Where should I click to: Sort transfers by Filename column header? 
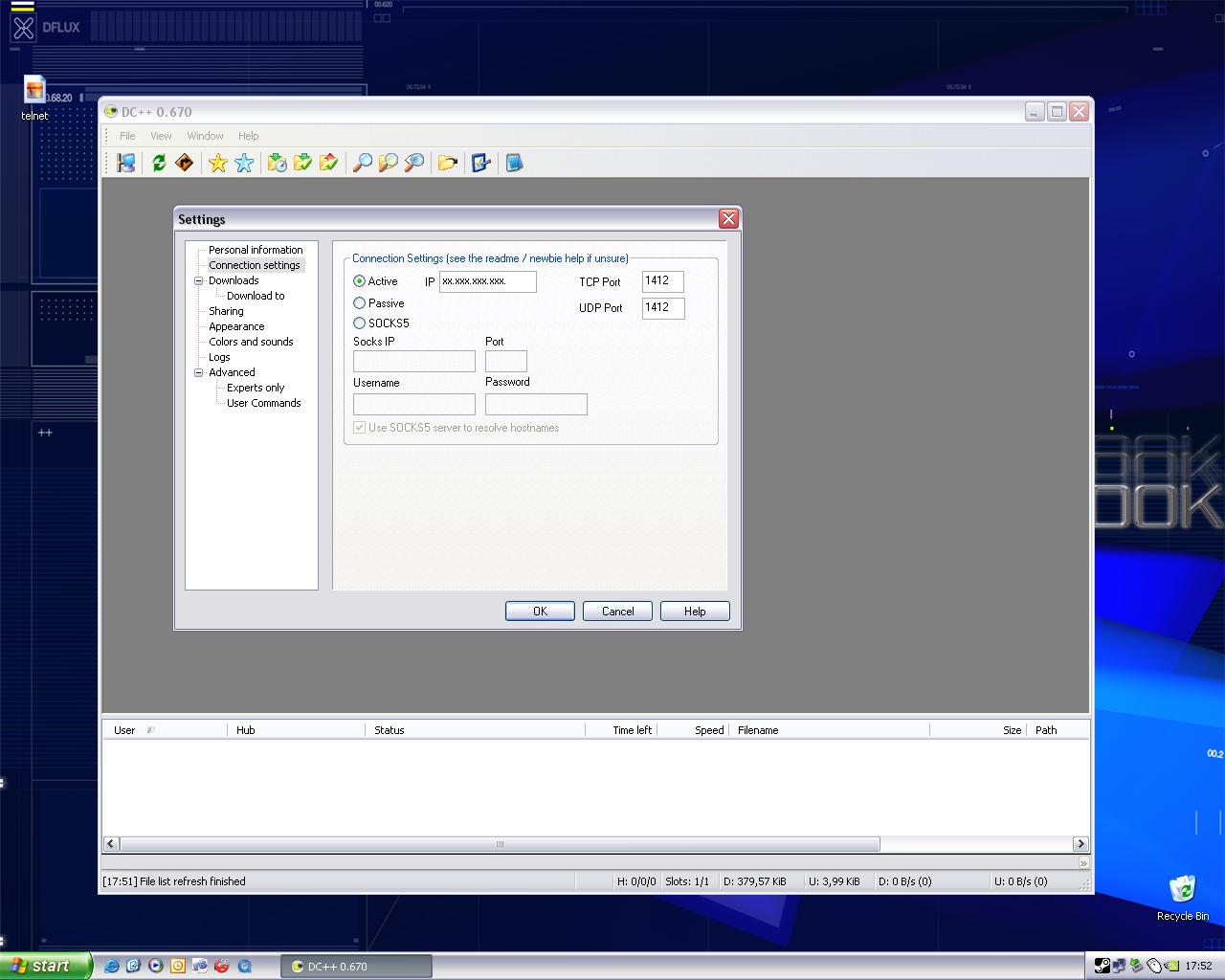(829, 730)
